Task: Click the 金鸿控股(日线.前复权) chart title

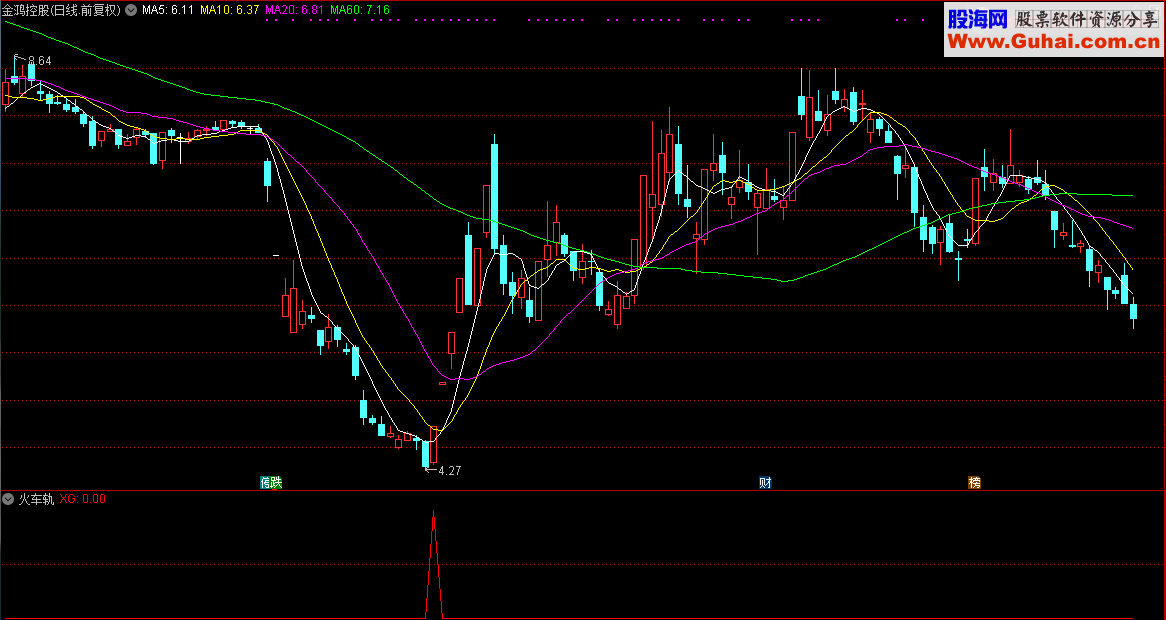Action: pos(61,10)
